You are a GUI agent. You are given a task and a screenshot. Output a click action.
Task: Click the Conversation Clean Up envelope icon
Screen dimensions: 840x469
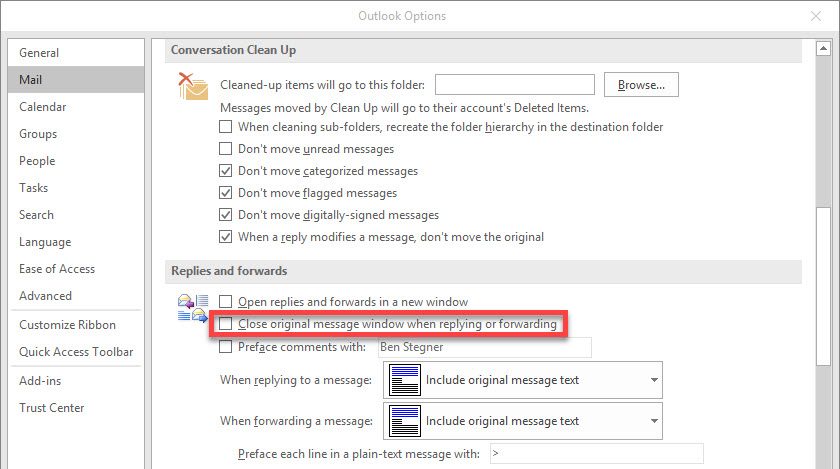[193, 86]
